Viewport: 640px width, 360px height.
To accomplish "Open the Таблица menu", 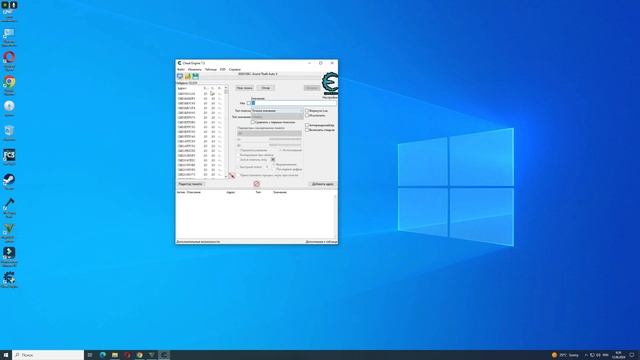I will point(211,69).
